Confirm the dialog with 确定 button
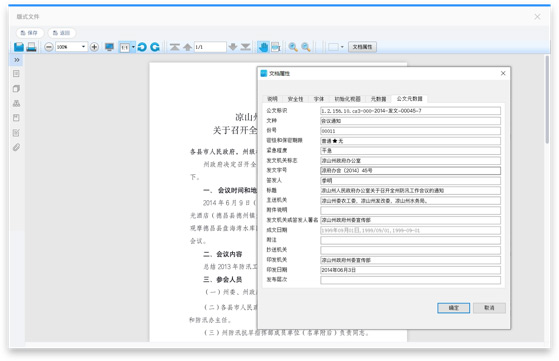 (453, 308)
